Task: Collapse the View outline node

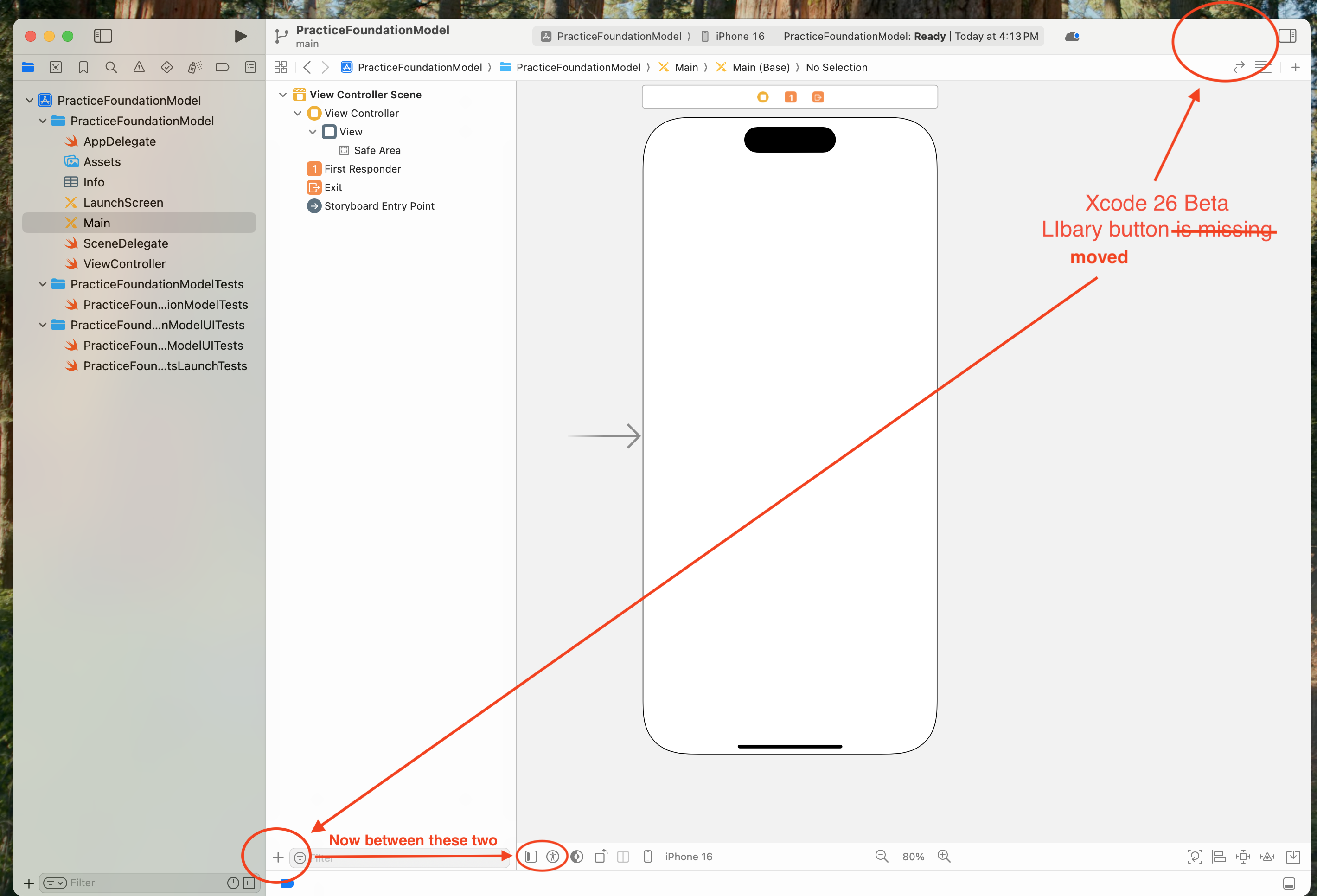Action: pyautogui.click(x=312, y=132)
